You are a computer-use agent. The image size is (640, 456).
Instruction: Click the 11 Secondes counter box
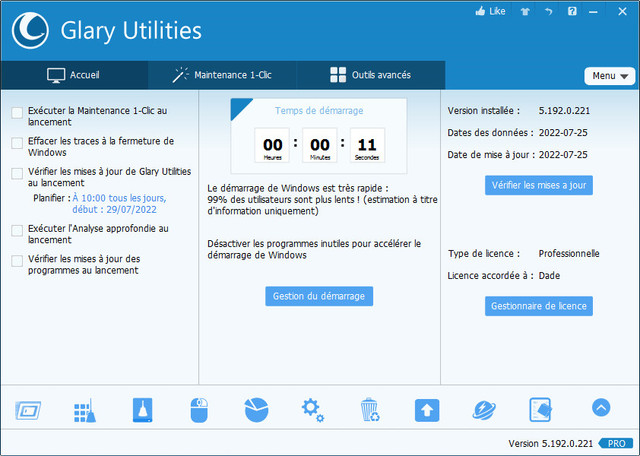tap(367, 145)
